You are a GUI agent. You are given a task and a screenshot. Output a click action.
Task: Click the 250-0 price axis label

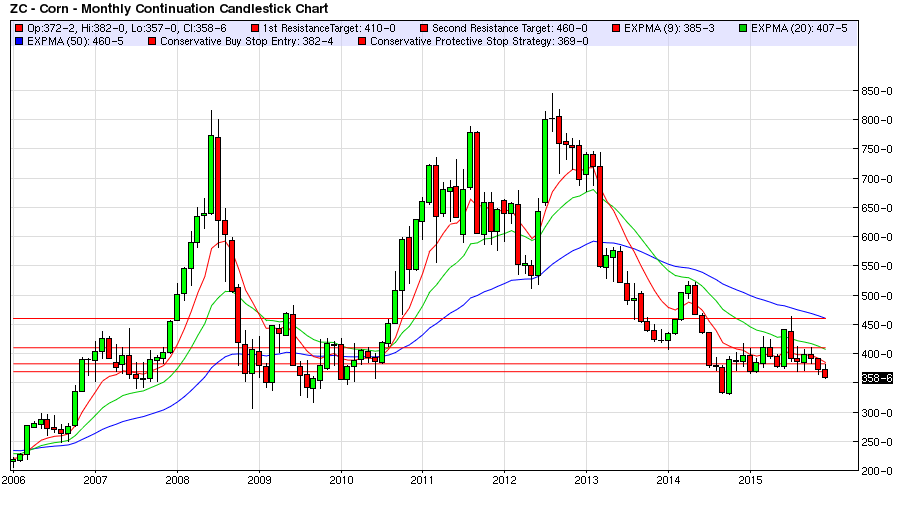(x=876, y=442)
